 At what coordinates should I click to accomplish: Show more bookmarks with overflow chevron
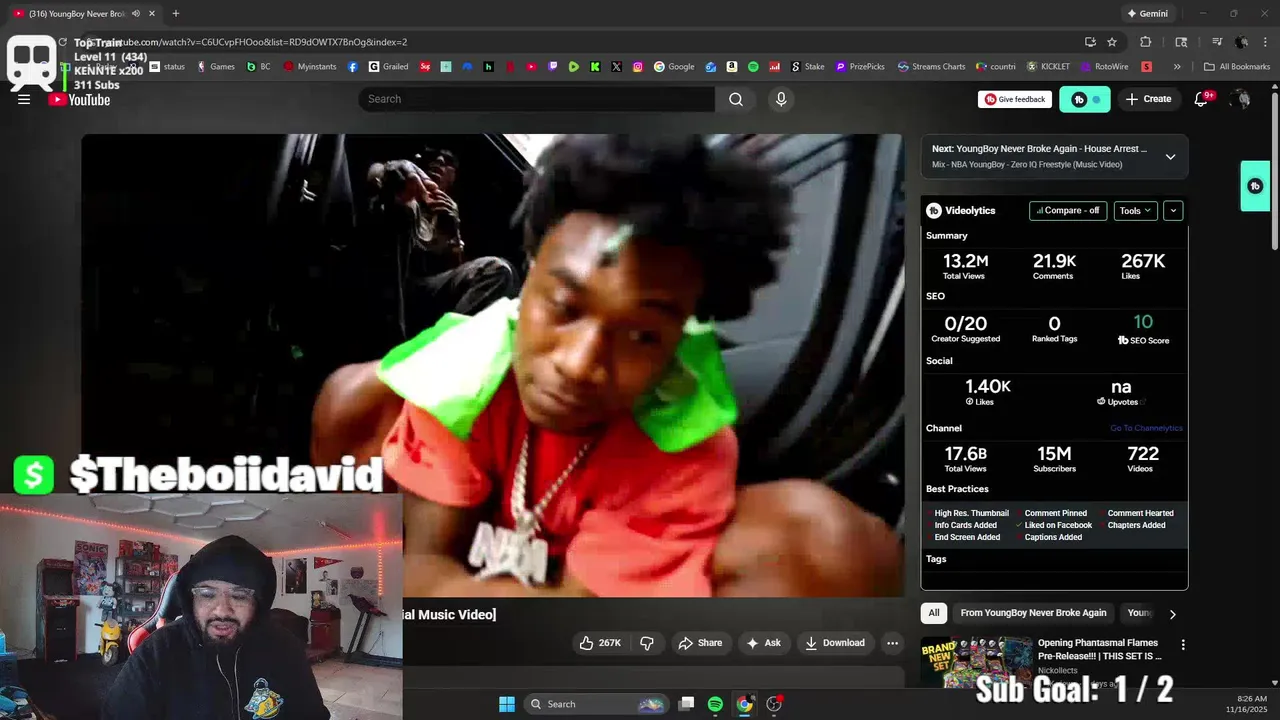click(1177, 67)
